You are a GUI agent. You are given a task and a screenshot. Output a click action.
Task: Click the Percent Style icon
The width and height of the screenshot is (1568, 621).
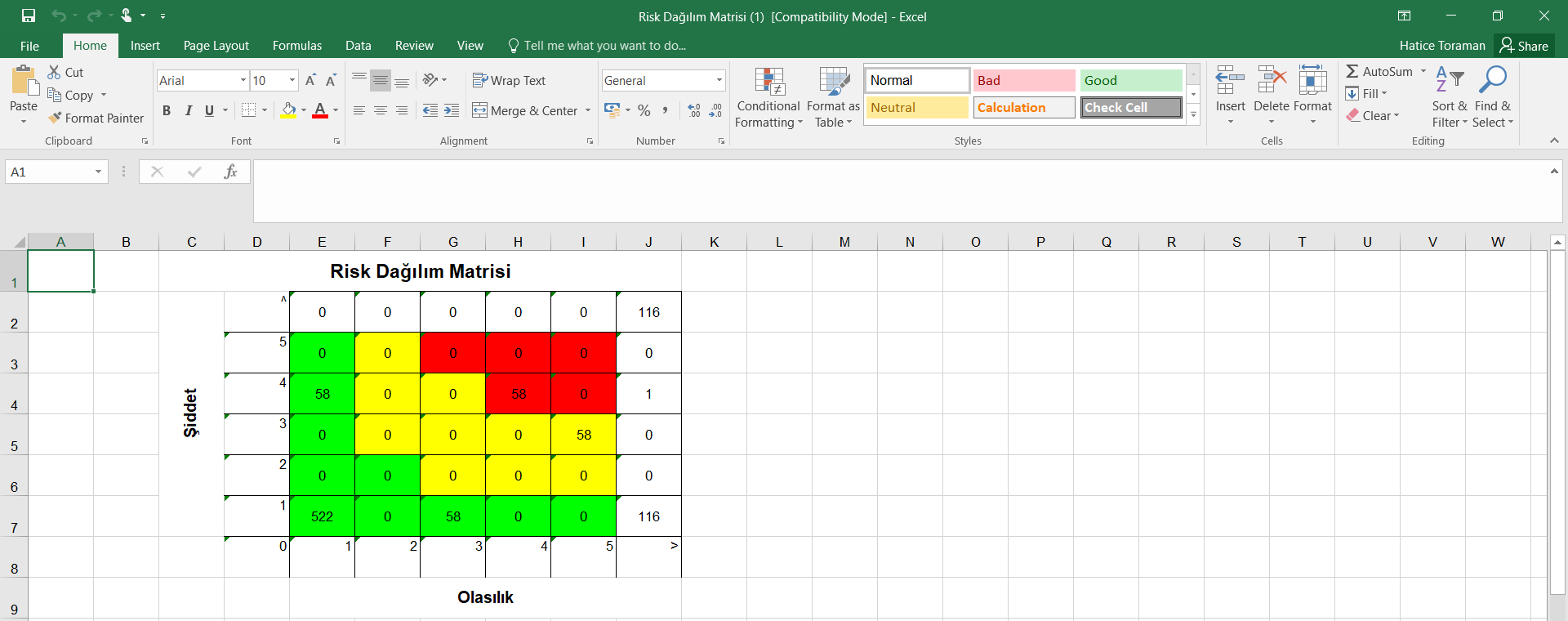tap(644, 110)
